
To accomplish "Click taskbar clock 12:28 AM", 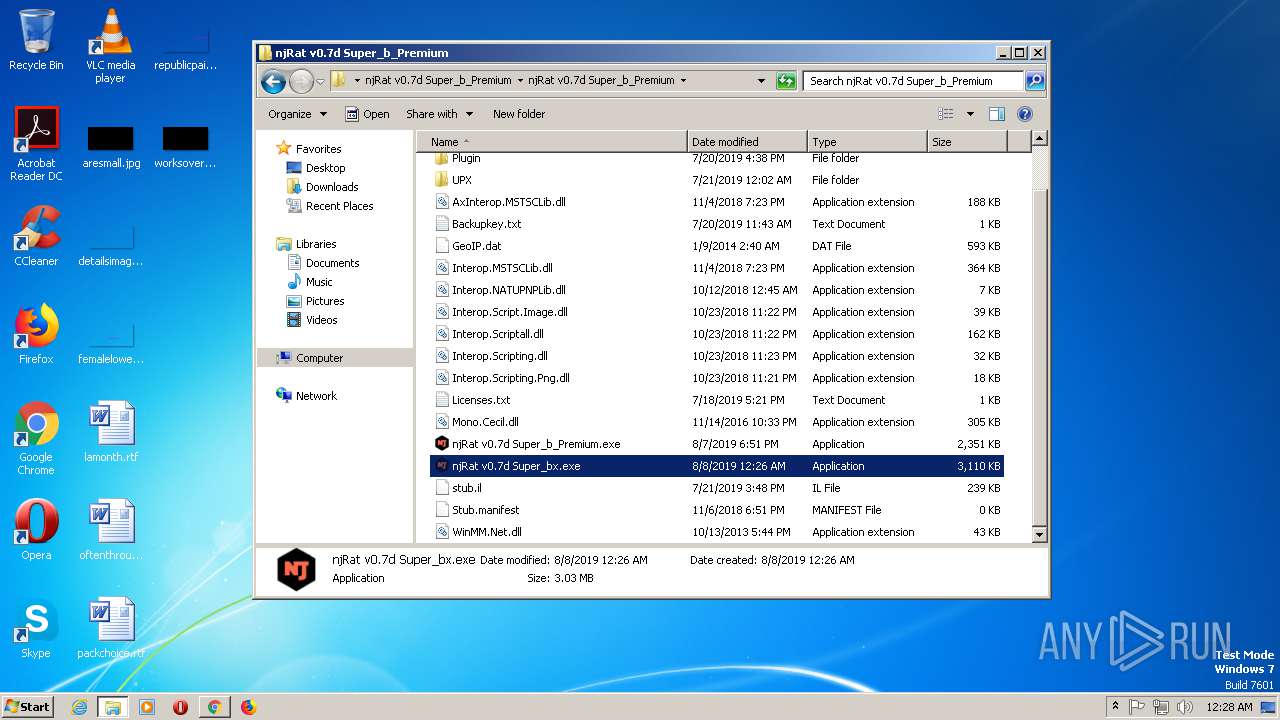I will click(1229, 707).
